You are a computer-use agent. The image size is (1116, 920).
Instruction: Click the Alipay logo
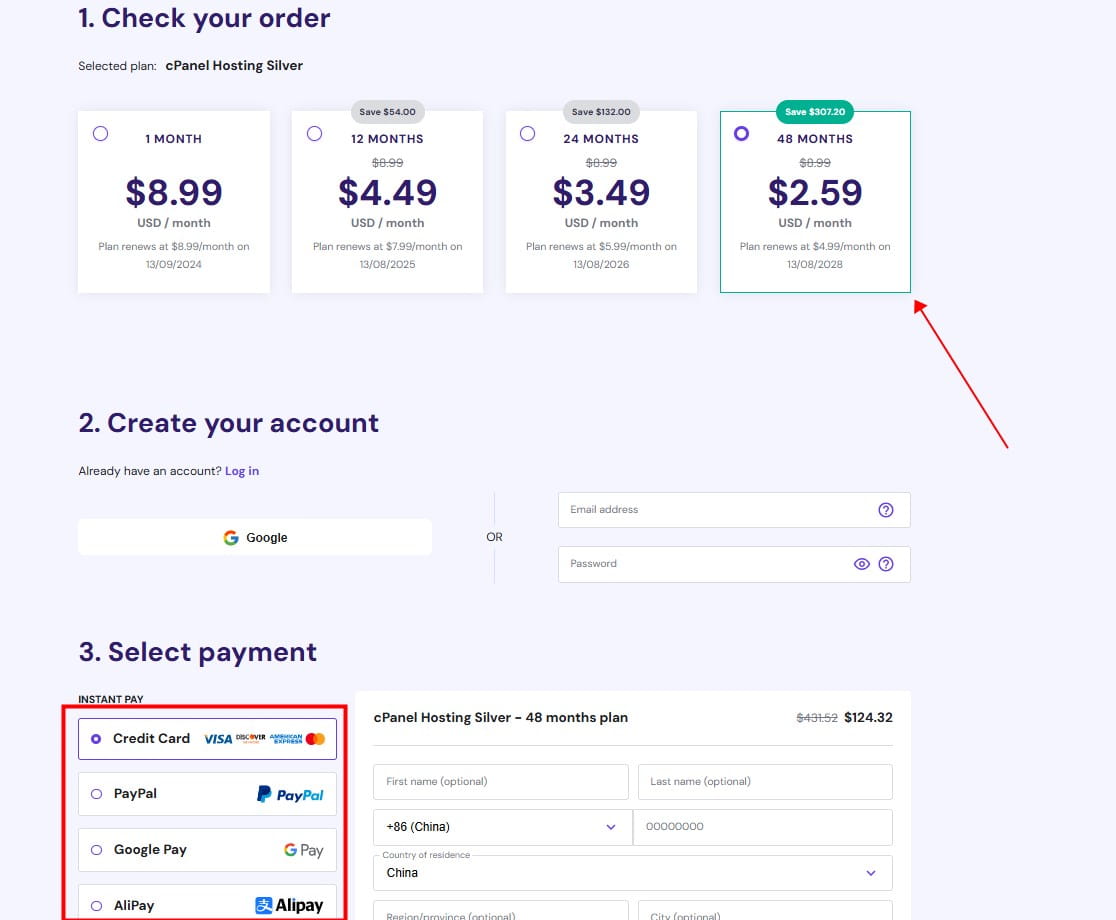(x=289, y=905)
